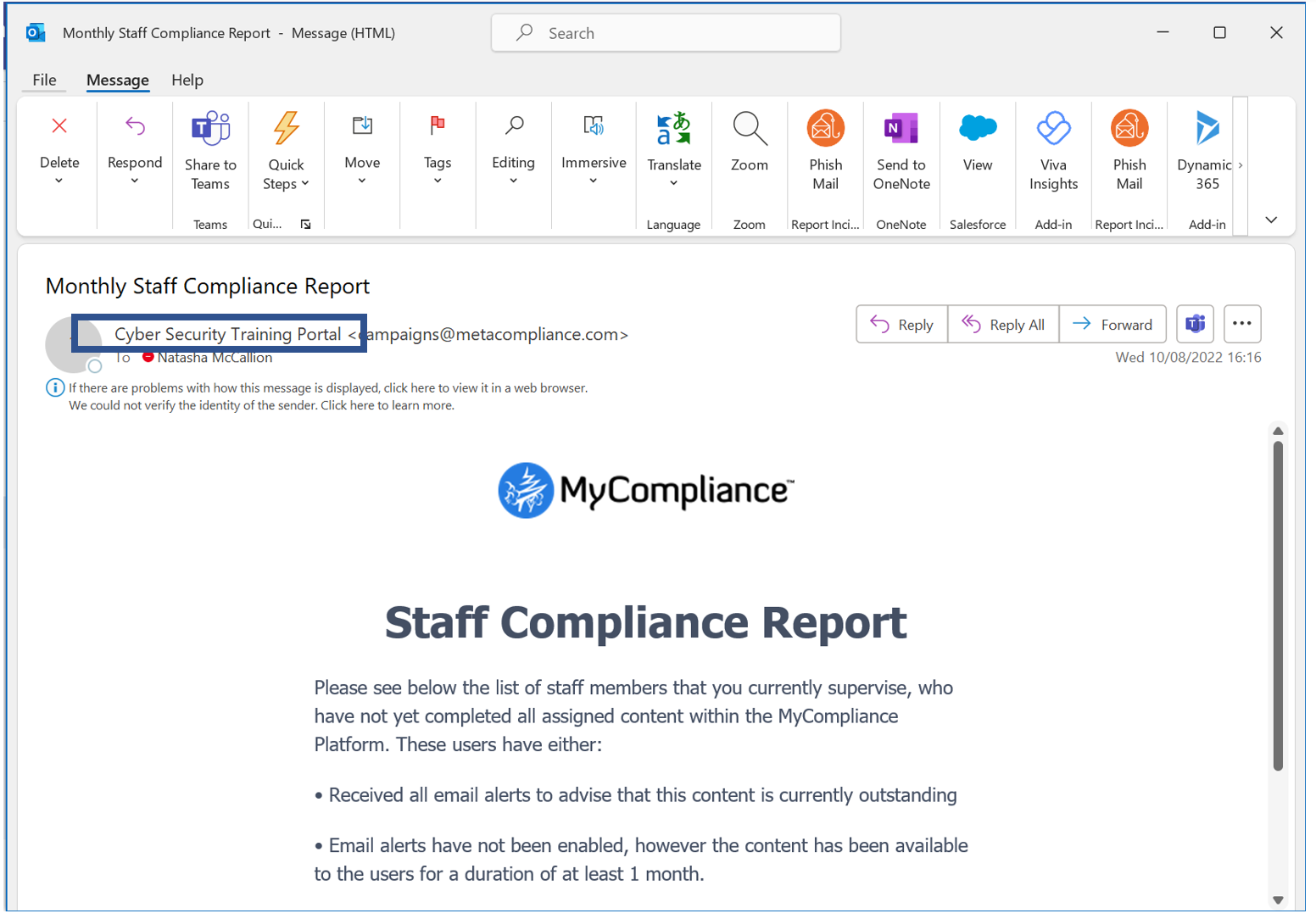Forward this email message
Viewport: 1316px width, 919px height.
pos(1112,324)
